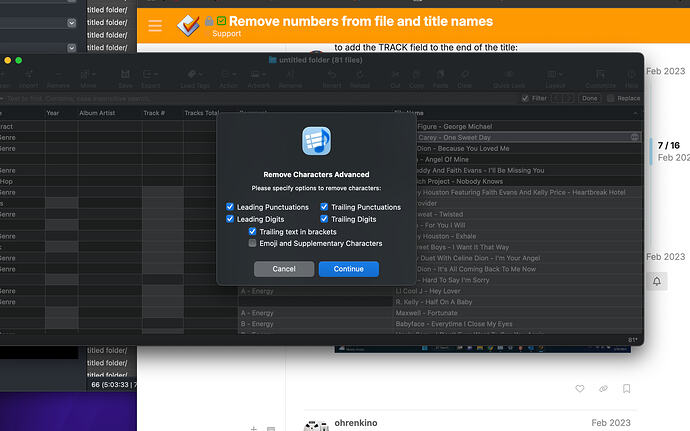Click Done in the search bar
This screenshot has width=690, height=431.
click(x=589, y=98)
